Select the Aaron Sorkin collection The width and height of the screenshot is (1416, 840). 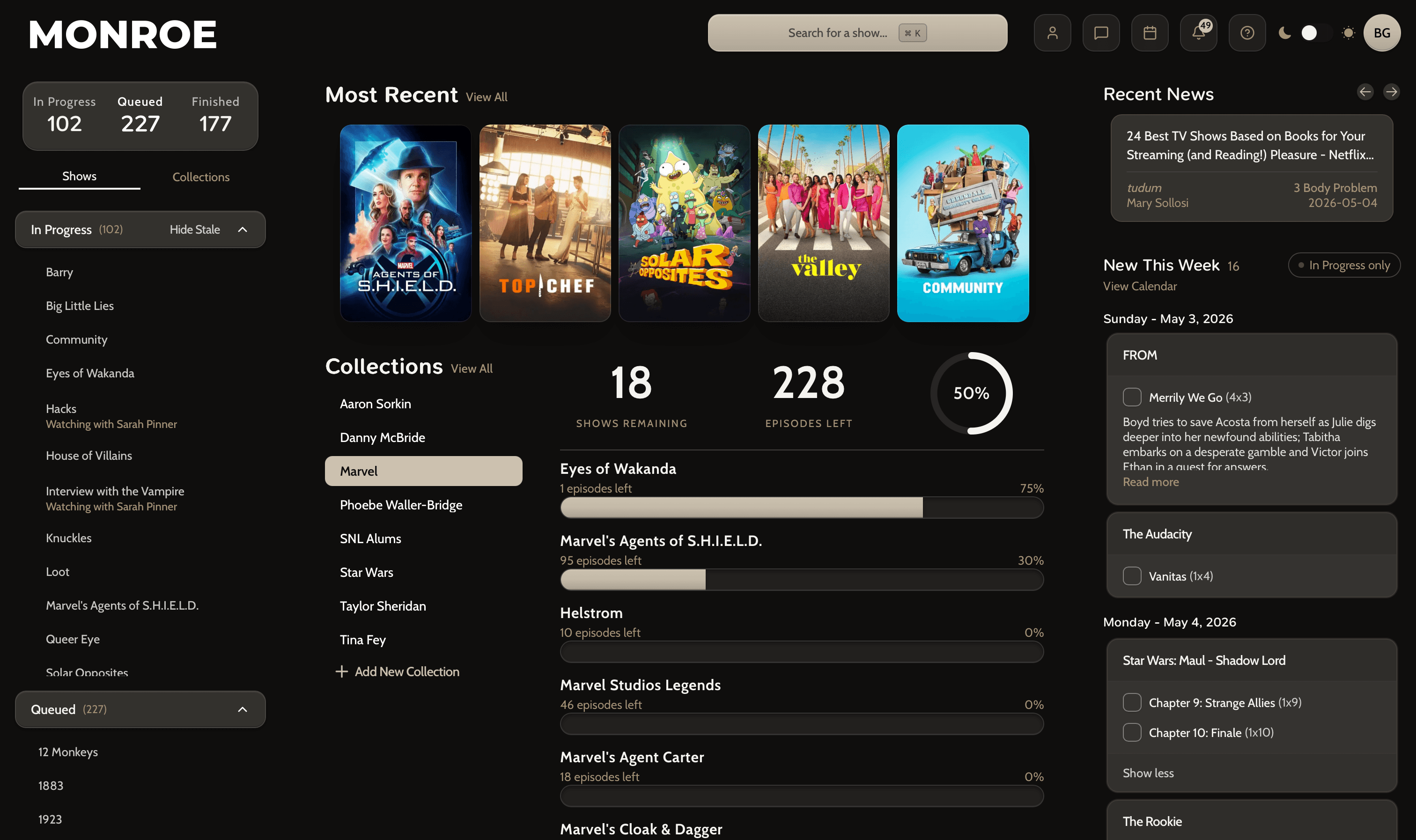point(423,404)
